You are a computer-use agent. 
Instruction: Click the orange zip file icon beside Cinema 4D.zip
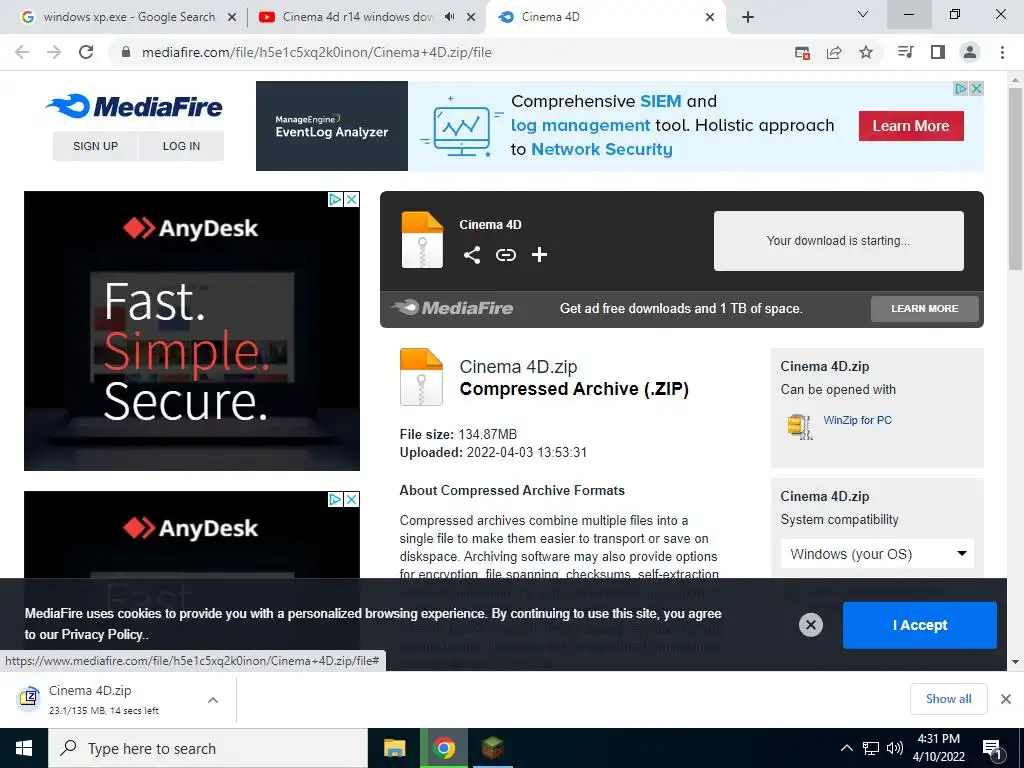click(x=421, y=377)
